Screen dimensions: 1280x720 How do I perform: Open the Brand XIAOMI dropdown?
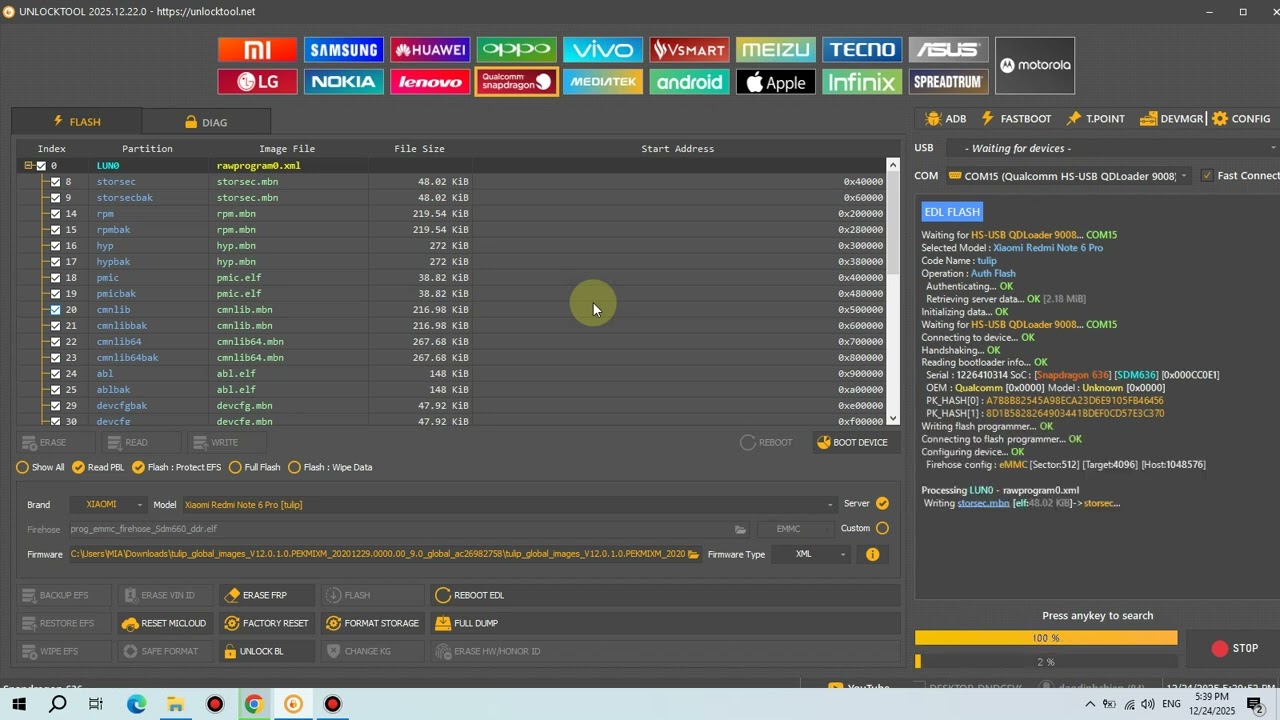108,505
